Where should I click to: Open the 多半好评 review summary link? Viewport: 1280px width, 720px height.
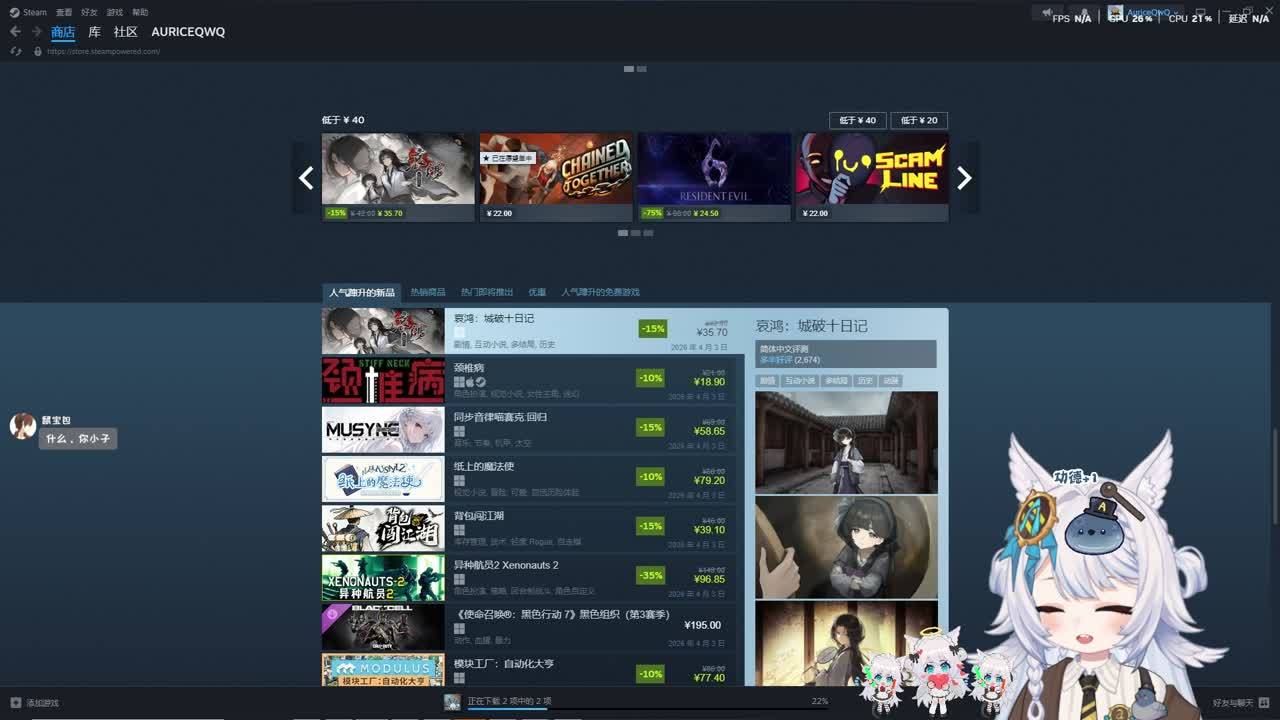[x=776, y=359]
